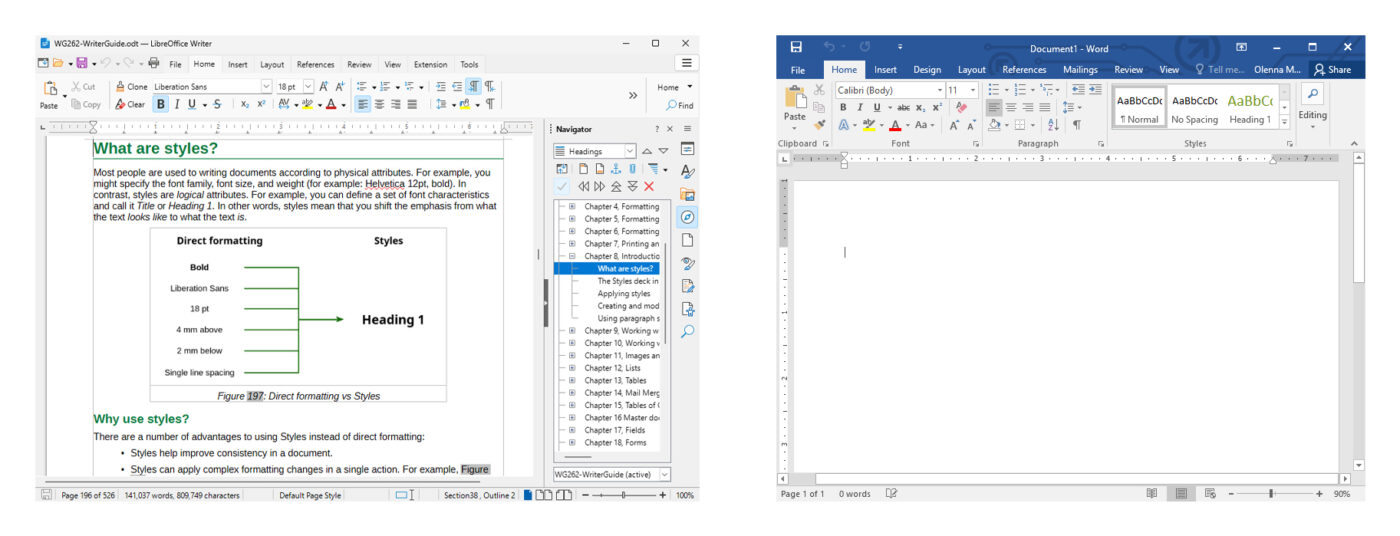Select Align Left in LibreOffice Writer
The image size is (1400, 536).
[362, 104]
